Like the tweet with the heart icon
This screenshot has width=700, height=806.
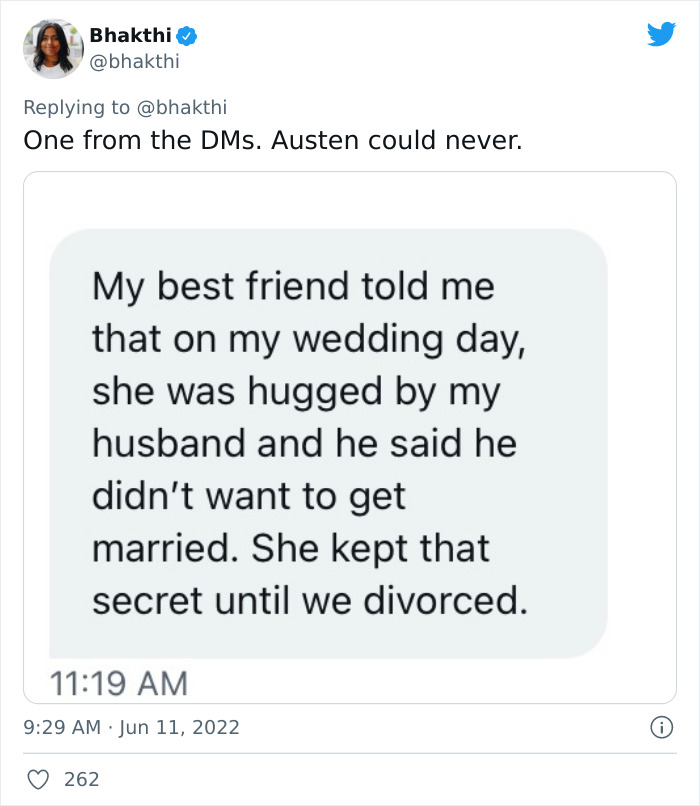point(37,779)
